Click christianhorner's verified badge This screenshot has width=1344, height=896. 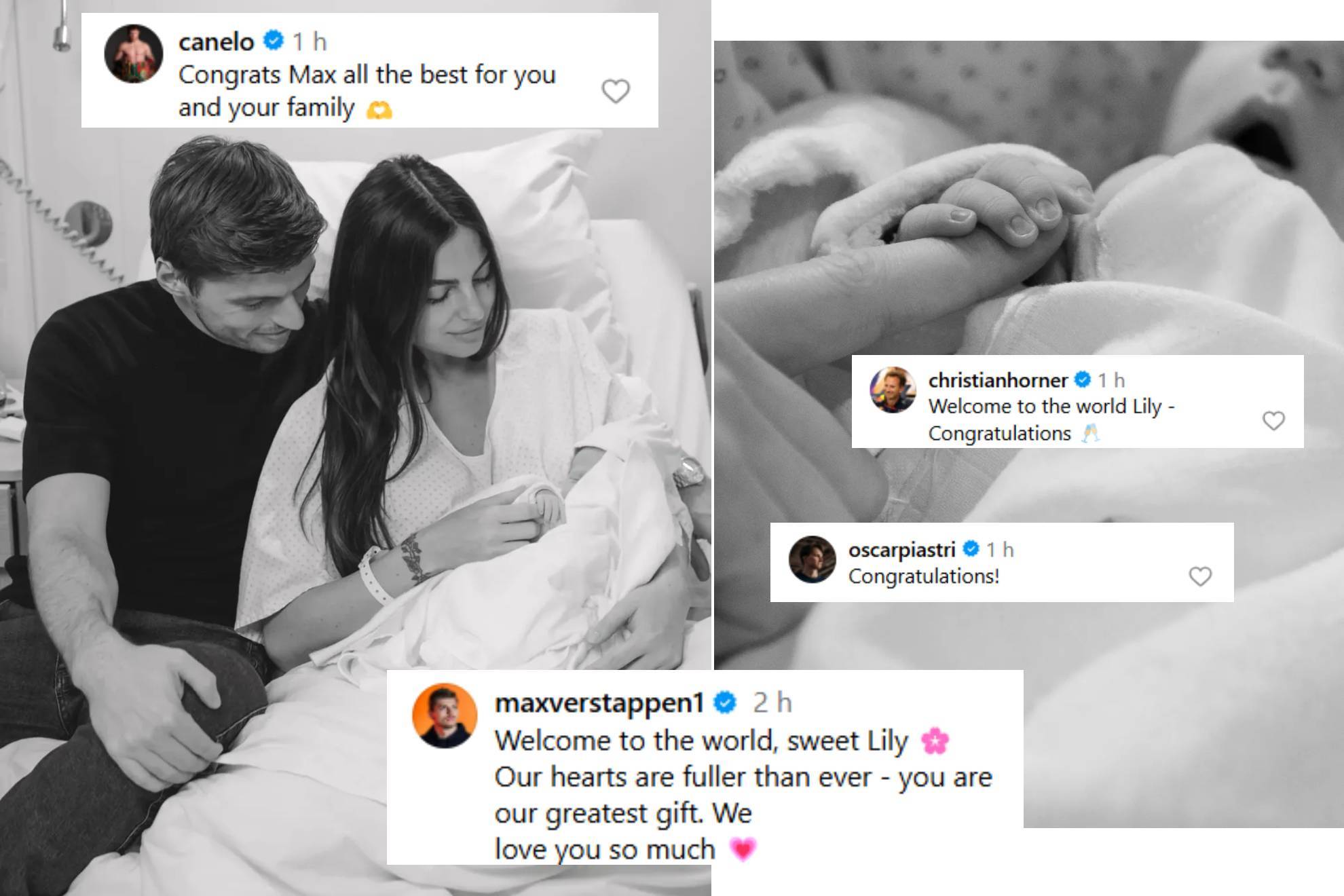(1083, 379)
